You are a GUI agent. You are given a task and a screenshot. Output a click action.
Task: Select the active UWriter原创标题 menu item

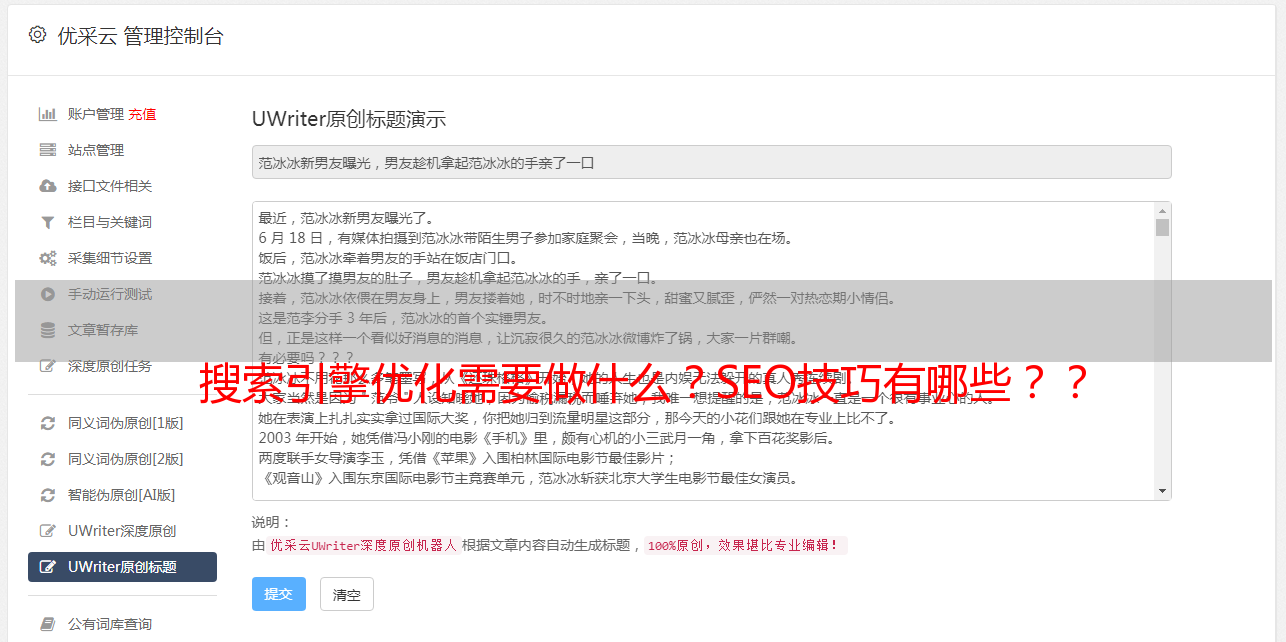point(122,567)
